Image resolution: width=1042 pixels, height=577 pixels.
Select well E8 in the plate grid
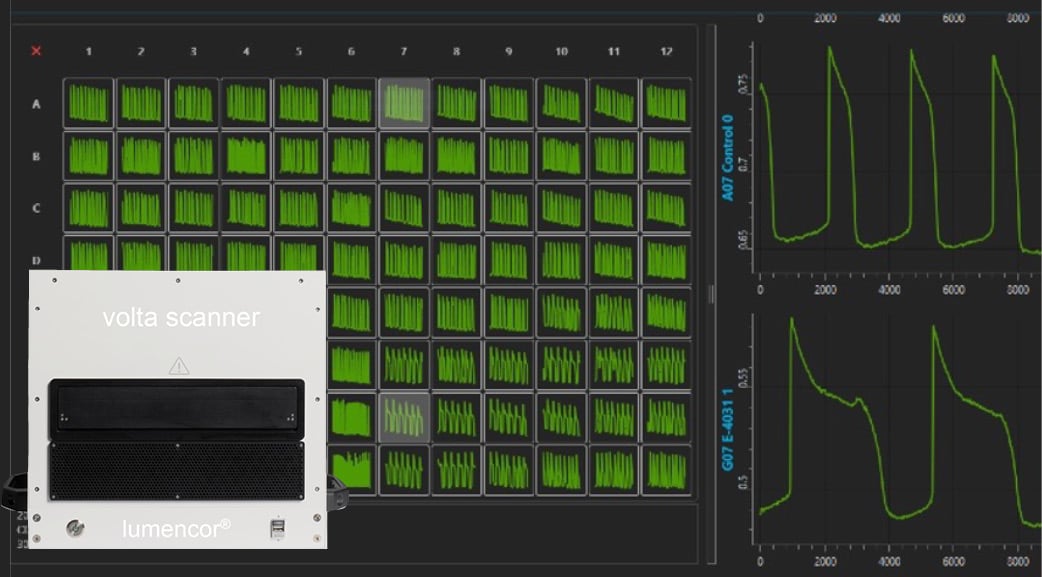click(456, 312)
